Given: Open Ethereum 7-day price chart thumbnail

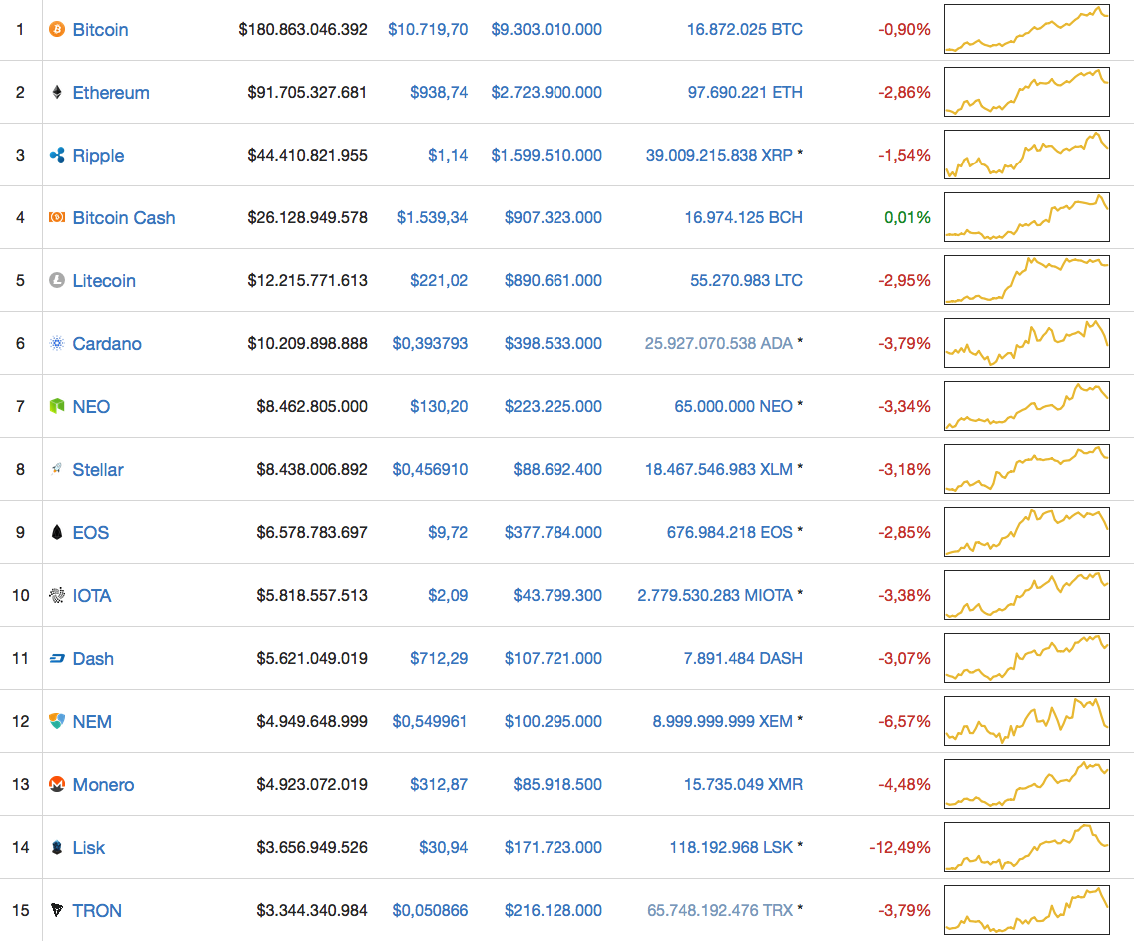Looking at the screenshot, I should click(1026, 92).
